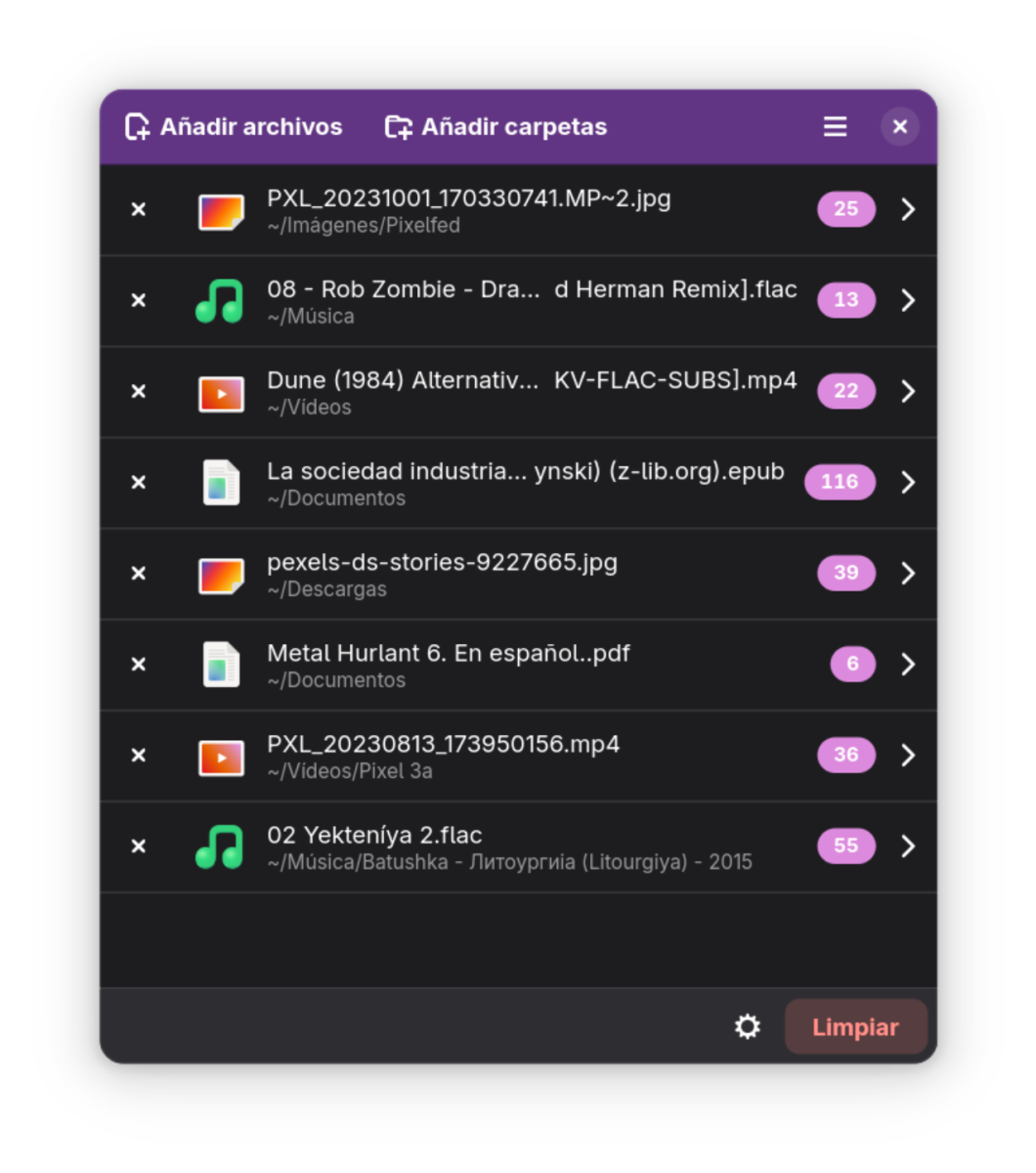Click the 116 metadata count badge
1036x1173 pixels.
(840, 482)
